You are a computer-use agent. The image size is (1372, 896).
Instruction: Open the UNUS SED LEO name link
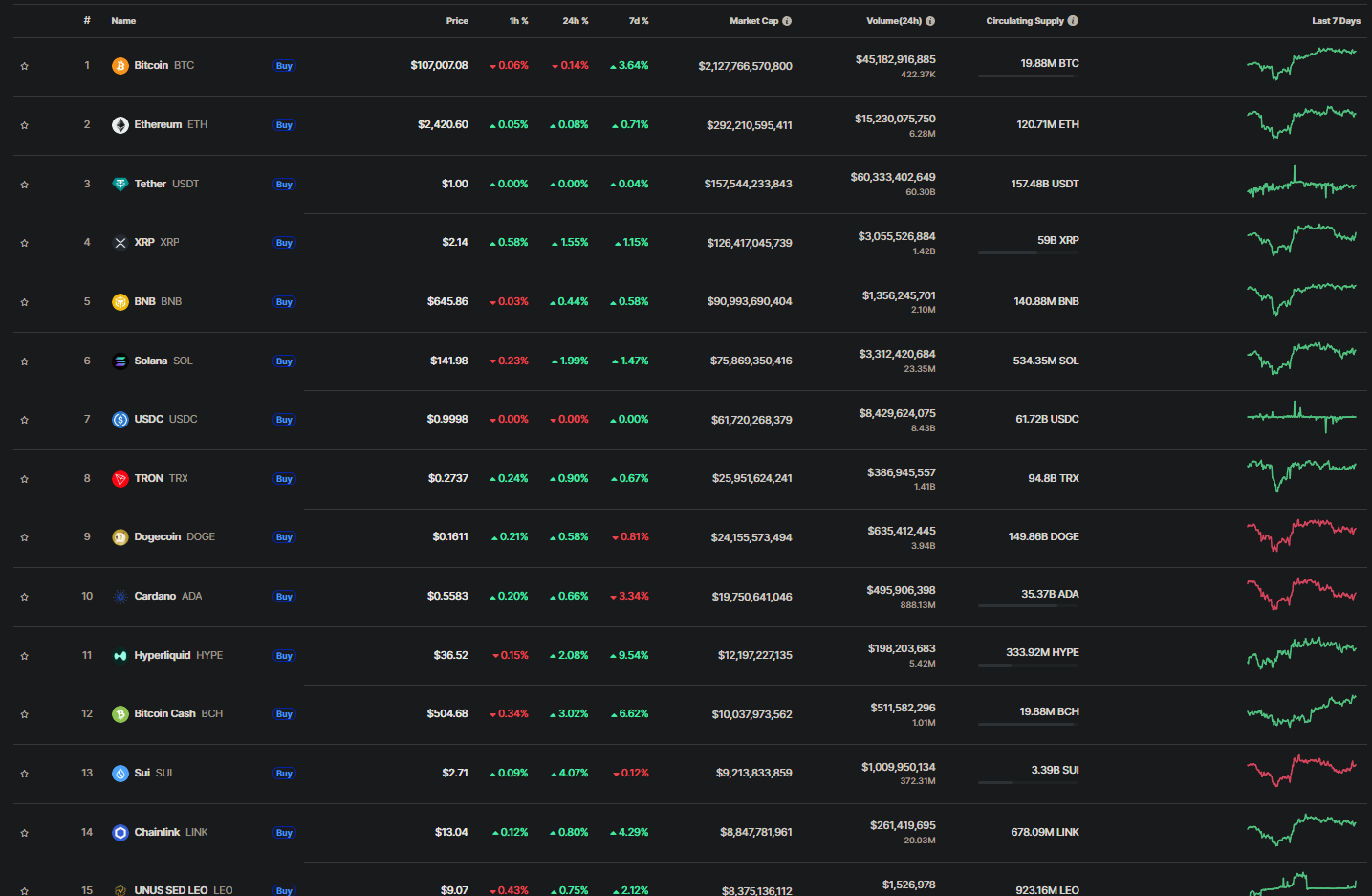[184, 890]
